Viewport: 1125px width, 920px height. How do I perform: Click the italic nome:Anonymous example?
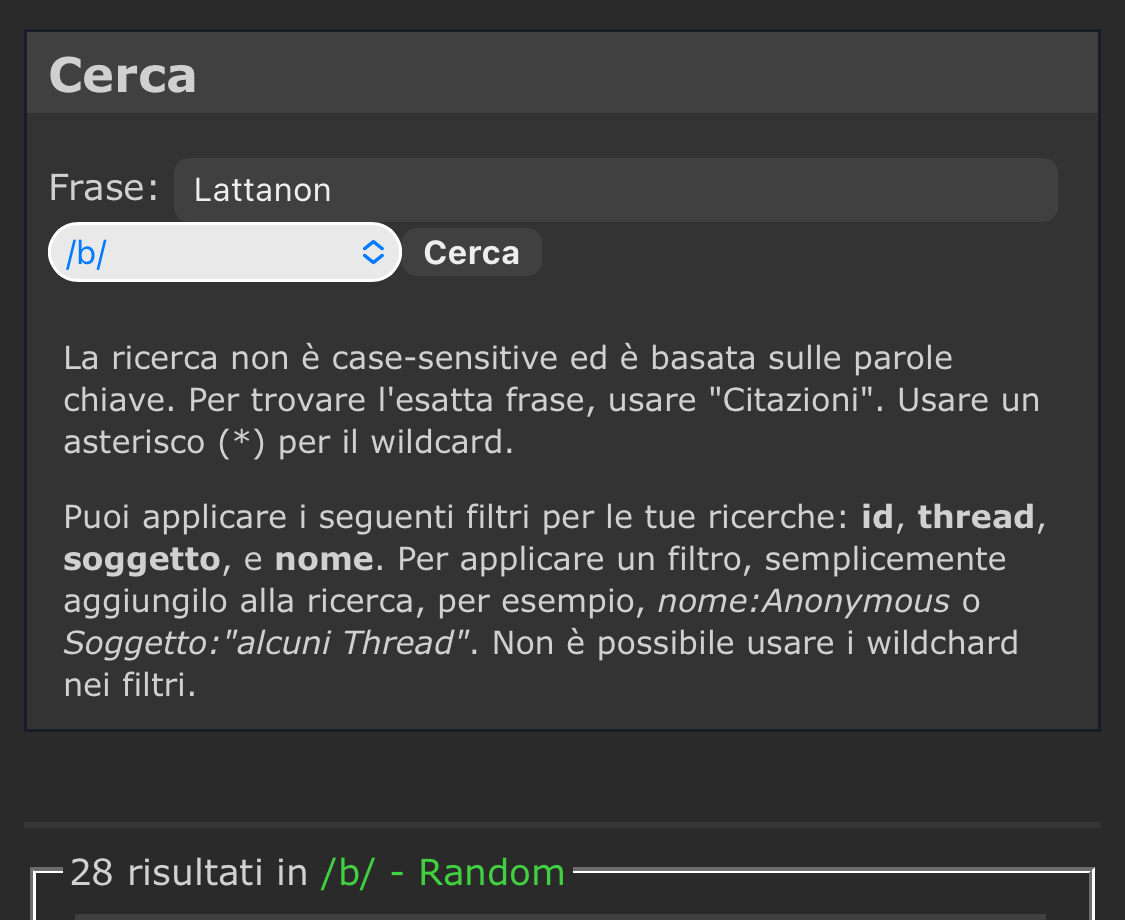[803, 601]
